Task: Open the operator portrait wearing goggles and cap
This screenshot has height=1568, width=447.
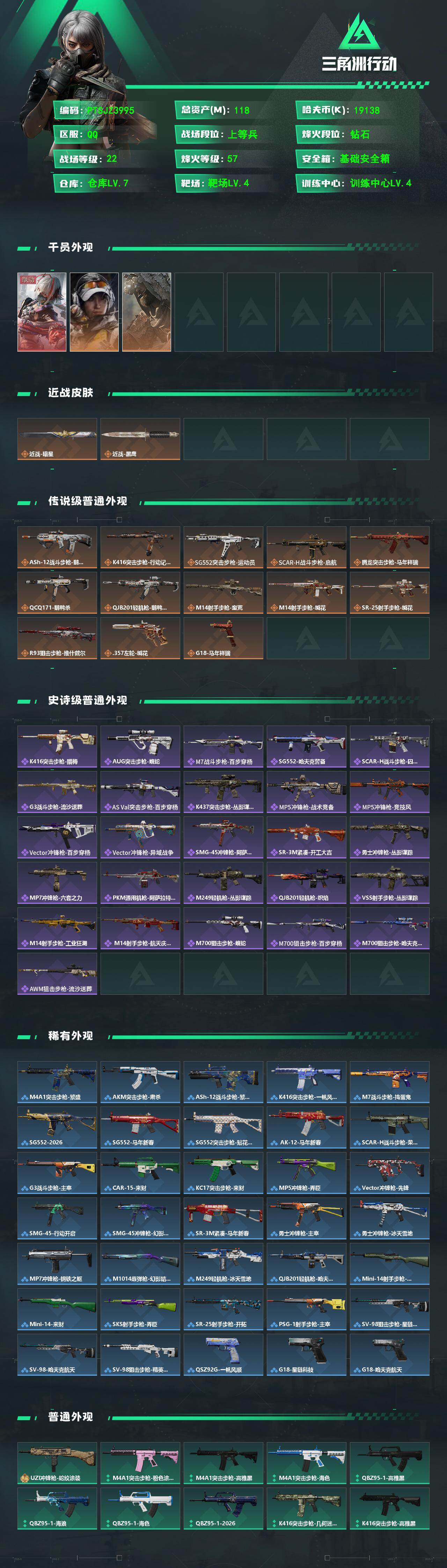Action: point(94,312)
